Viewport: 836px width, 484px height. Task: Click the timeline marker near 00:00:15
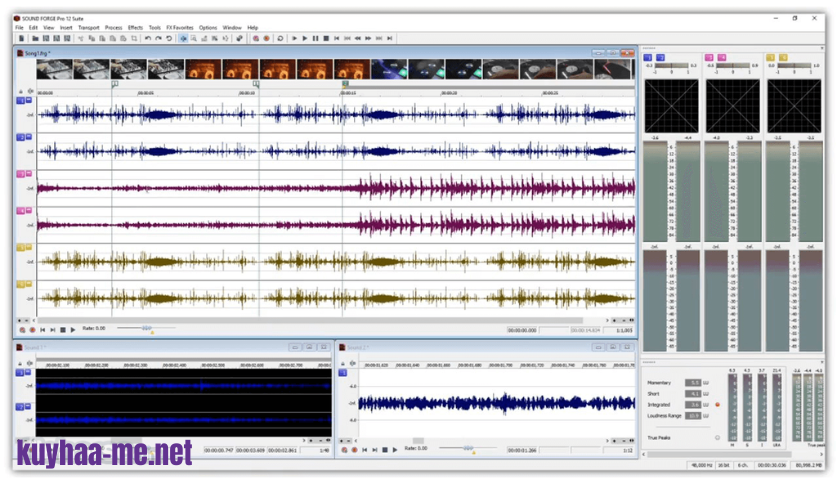click(x=345, y=84)
